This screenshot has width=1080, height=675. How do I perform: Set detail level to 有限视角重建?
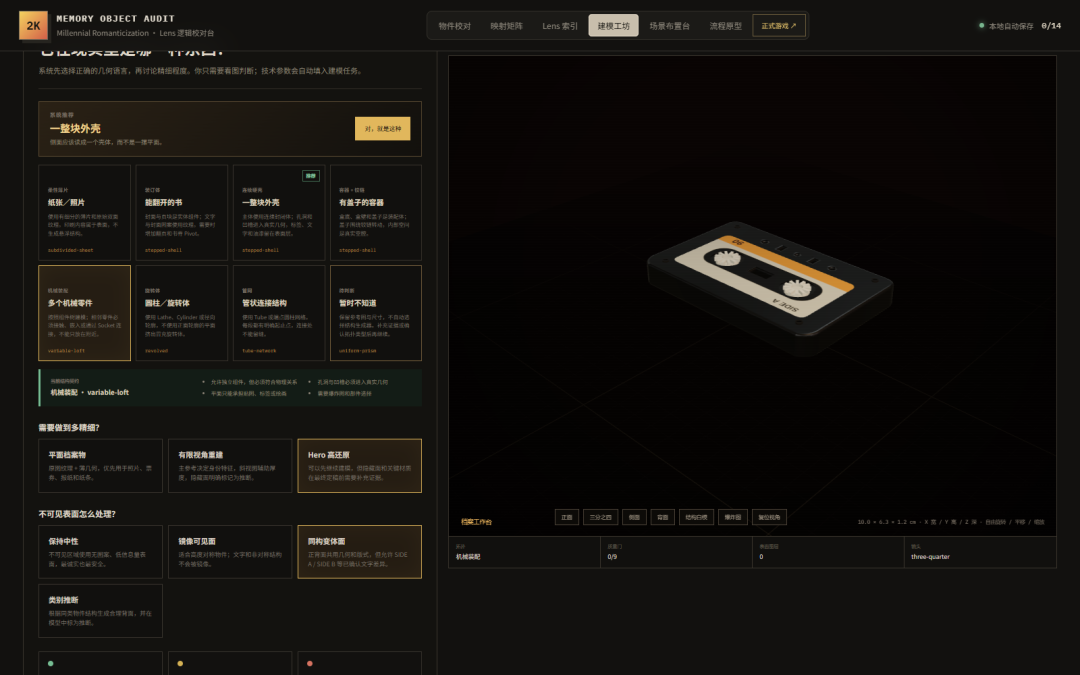(230, 466)
